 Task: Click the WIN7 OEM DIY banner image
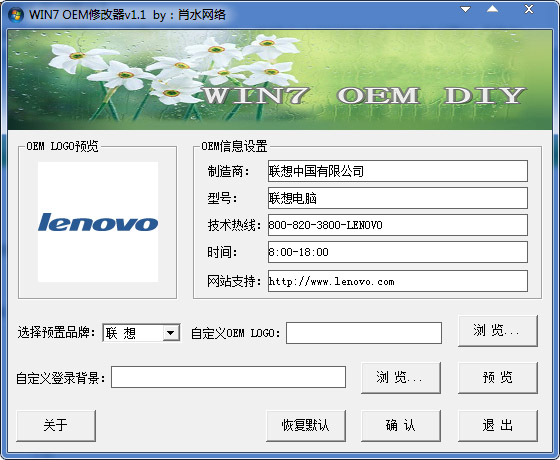[x=280, y=80]
